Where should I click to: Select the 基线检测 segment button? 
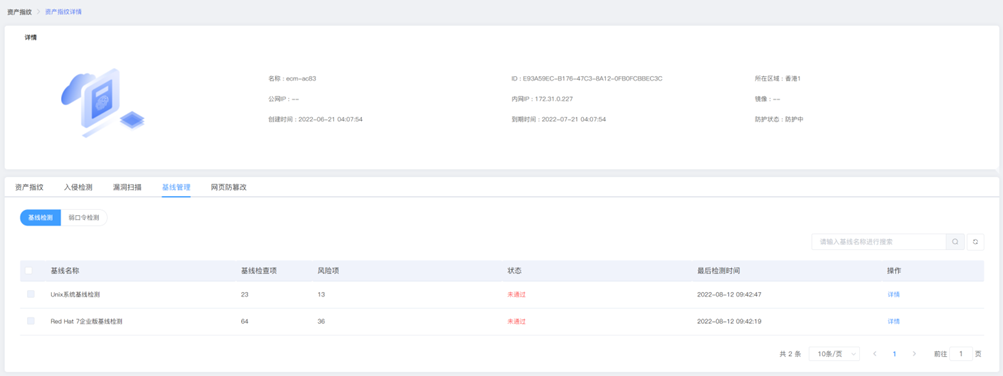click(40, 217)
